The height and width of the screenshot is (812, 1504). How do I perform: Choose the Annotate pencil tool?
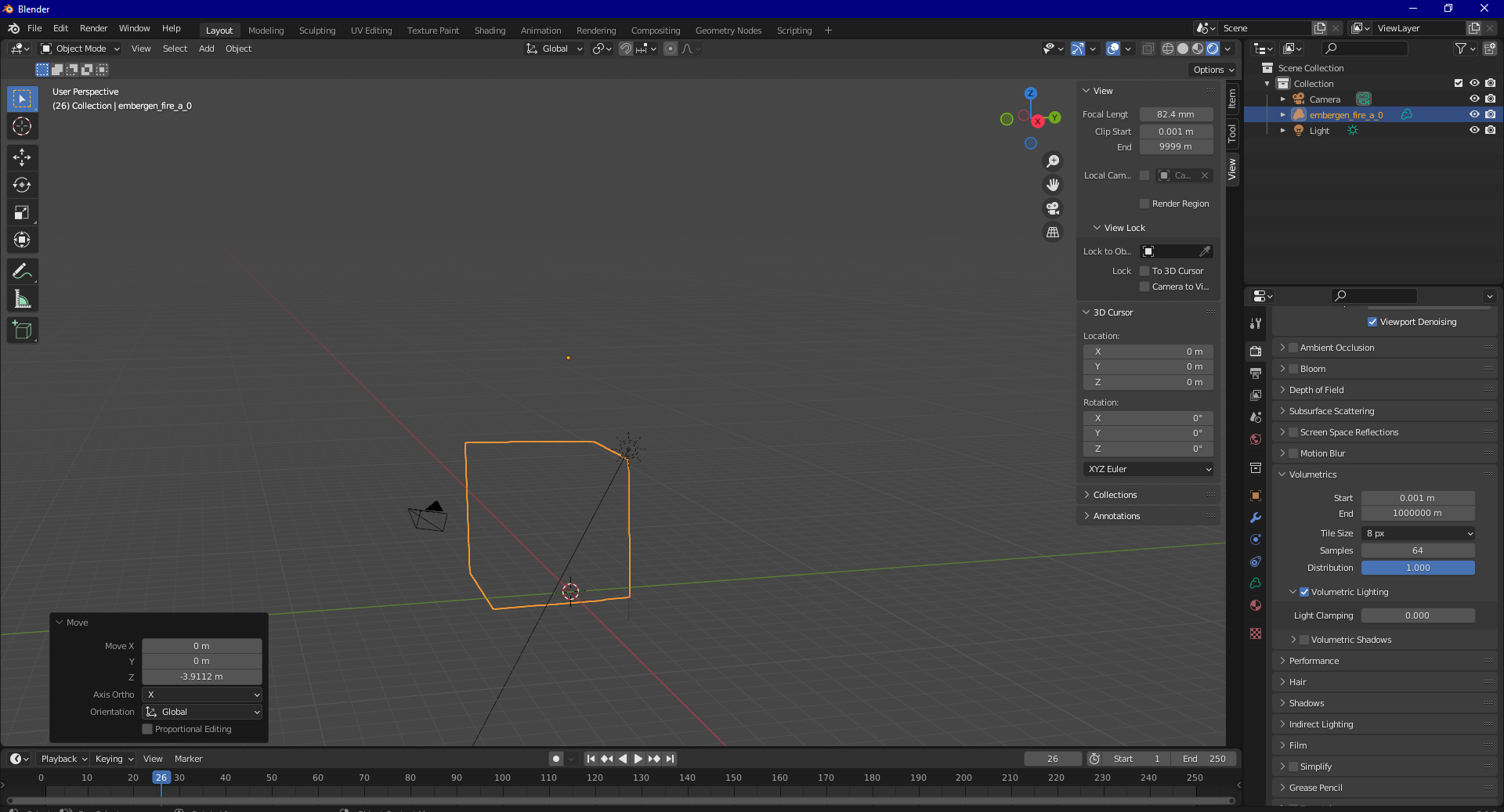(x=22, y=272)
